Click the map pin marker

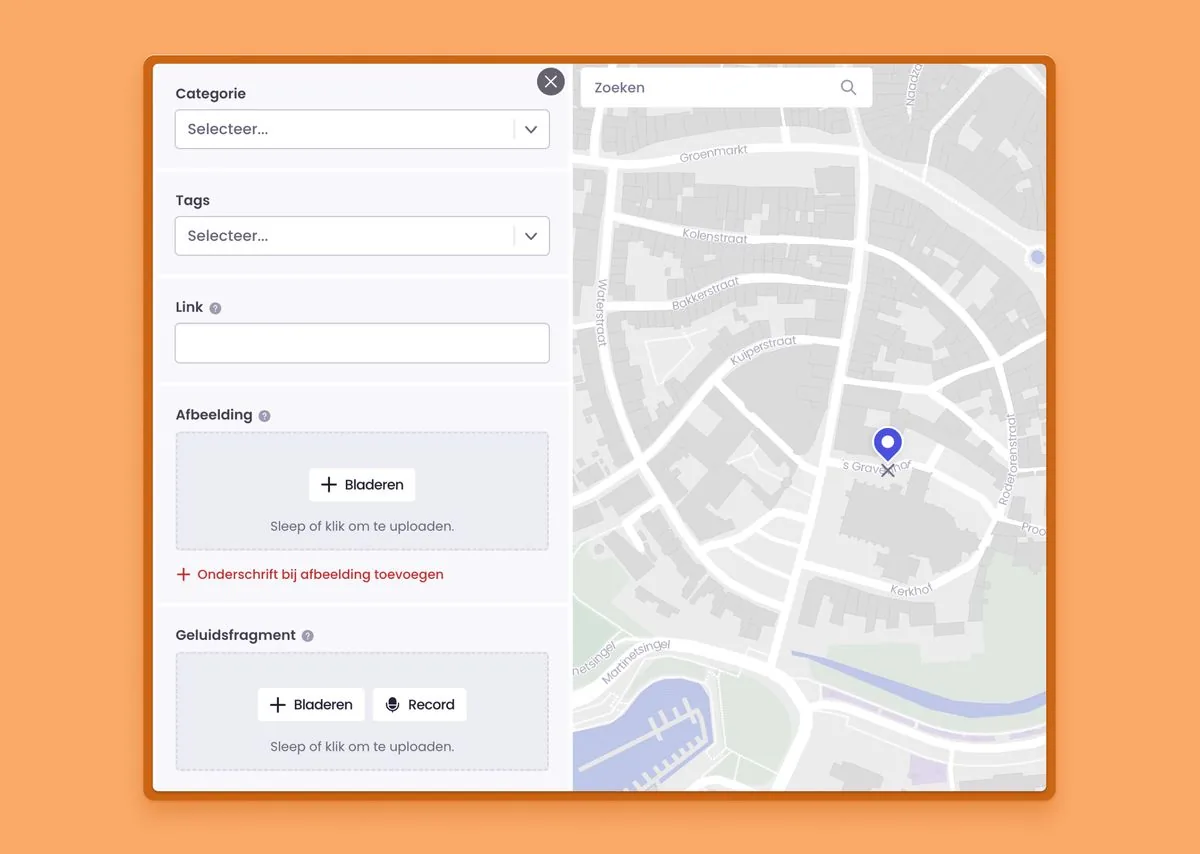[887, 440]
